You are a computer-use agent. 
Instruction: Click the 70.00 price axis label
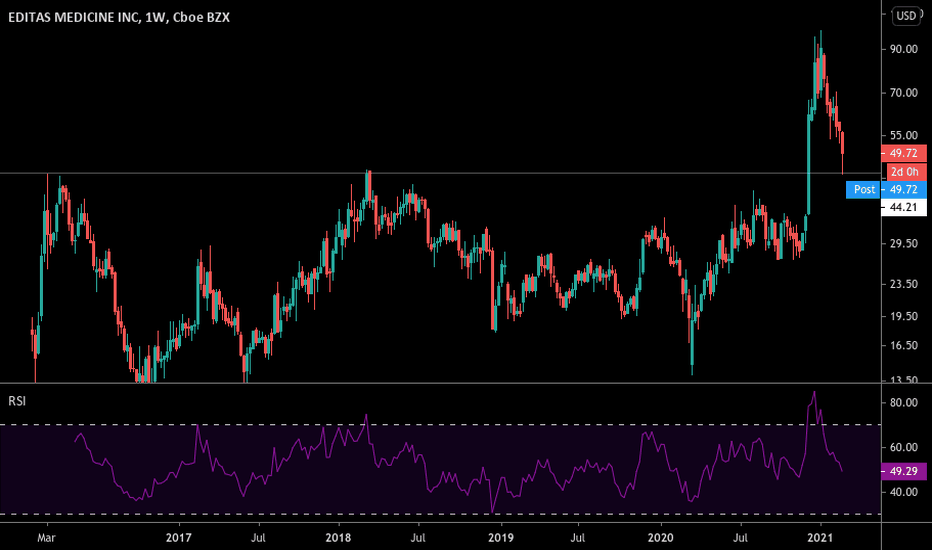(903, 93)
